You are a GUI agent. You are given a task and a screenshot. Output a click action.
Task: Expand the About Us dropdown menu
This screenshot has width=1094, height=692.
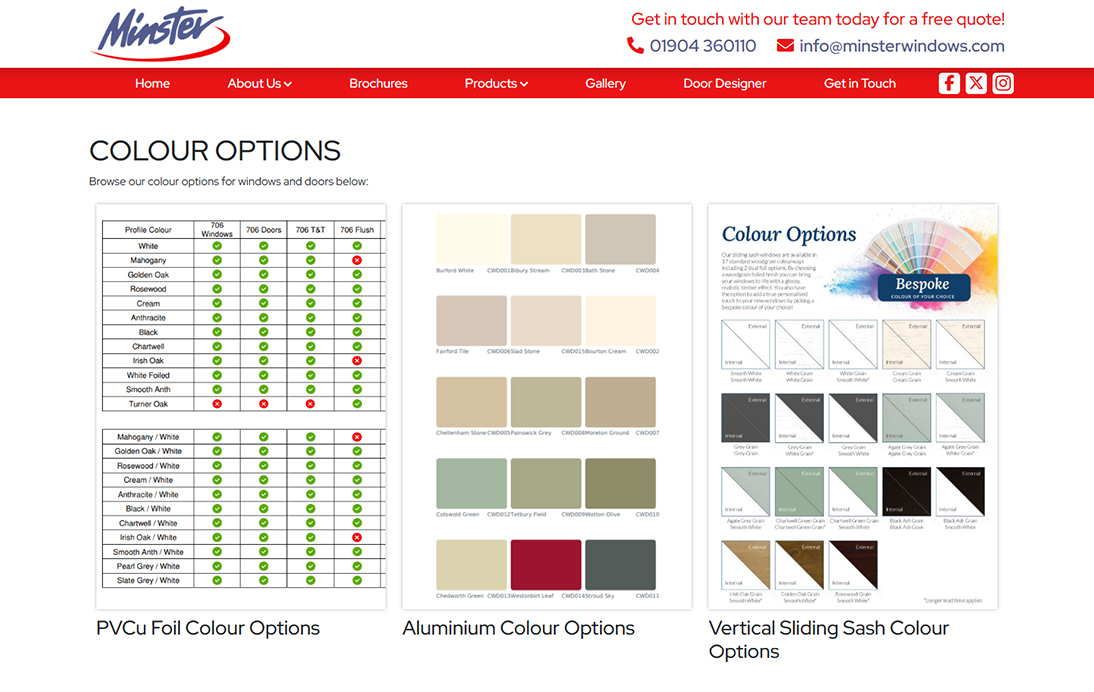tap(259, 83)
